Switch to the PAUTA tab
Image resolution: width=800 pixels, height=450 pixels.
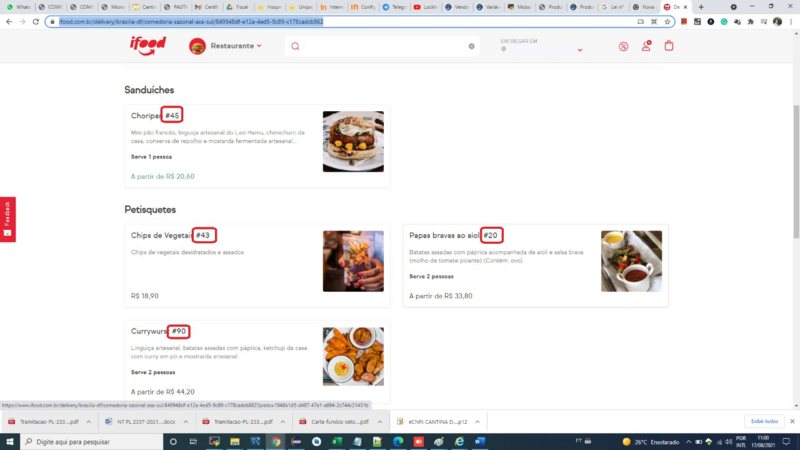pyautogui.click(x=176, y=7)
